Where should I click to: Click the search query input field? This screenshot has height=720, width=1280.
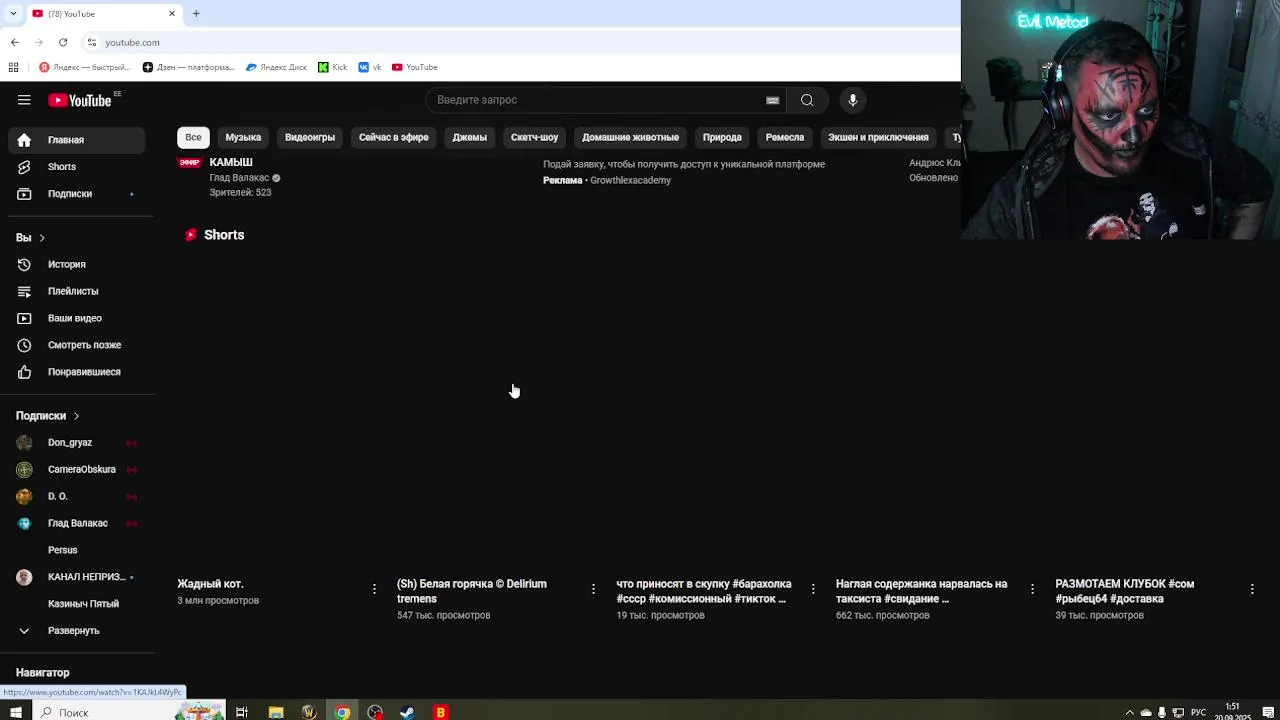[598, 100]
